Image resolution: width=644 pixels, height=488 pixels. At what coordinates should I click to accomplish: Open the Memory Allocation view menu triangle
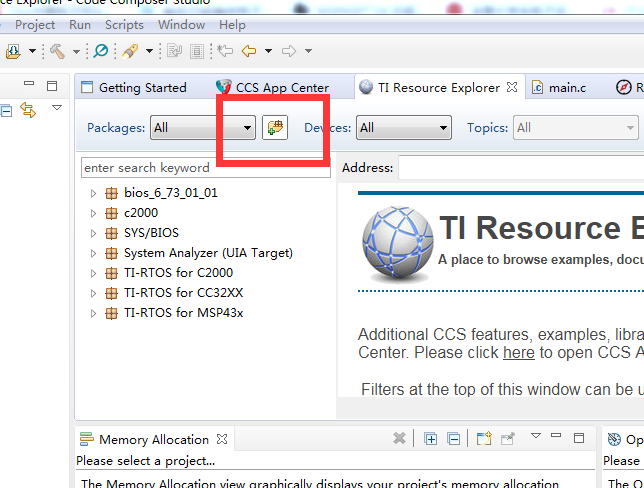[x=536, y=436]
